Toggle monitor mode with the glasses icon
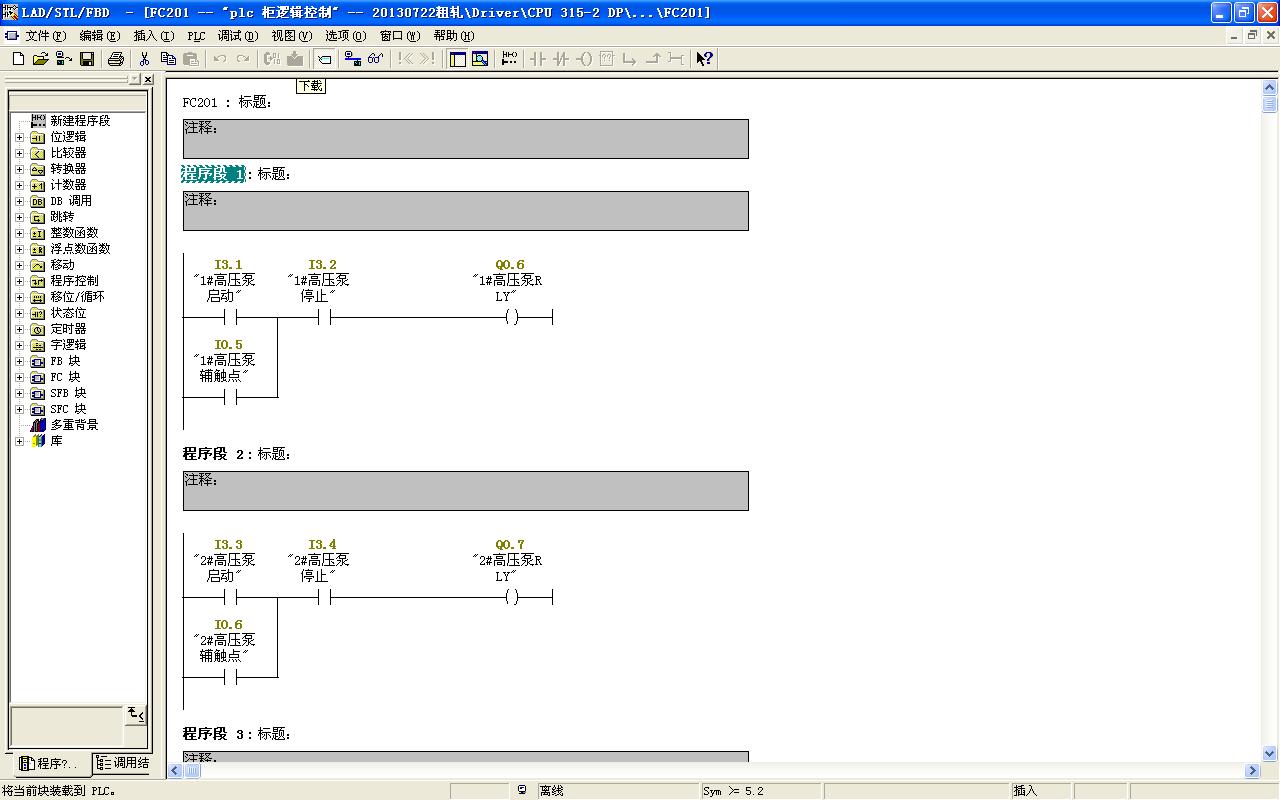 tap(376, 59)
